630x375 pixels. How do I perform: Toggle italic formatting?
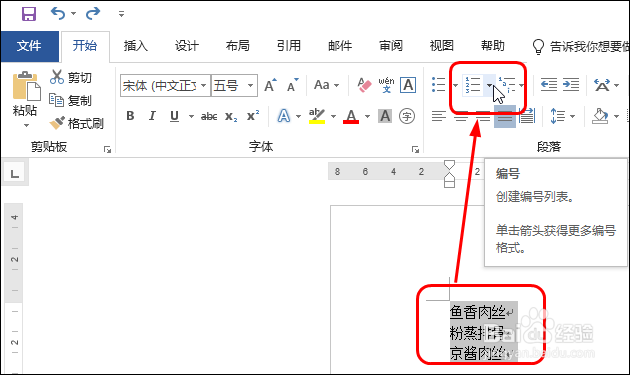[152, 116]
